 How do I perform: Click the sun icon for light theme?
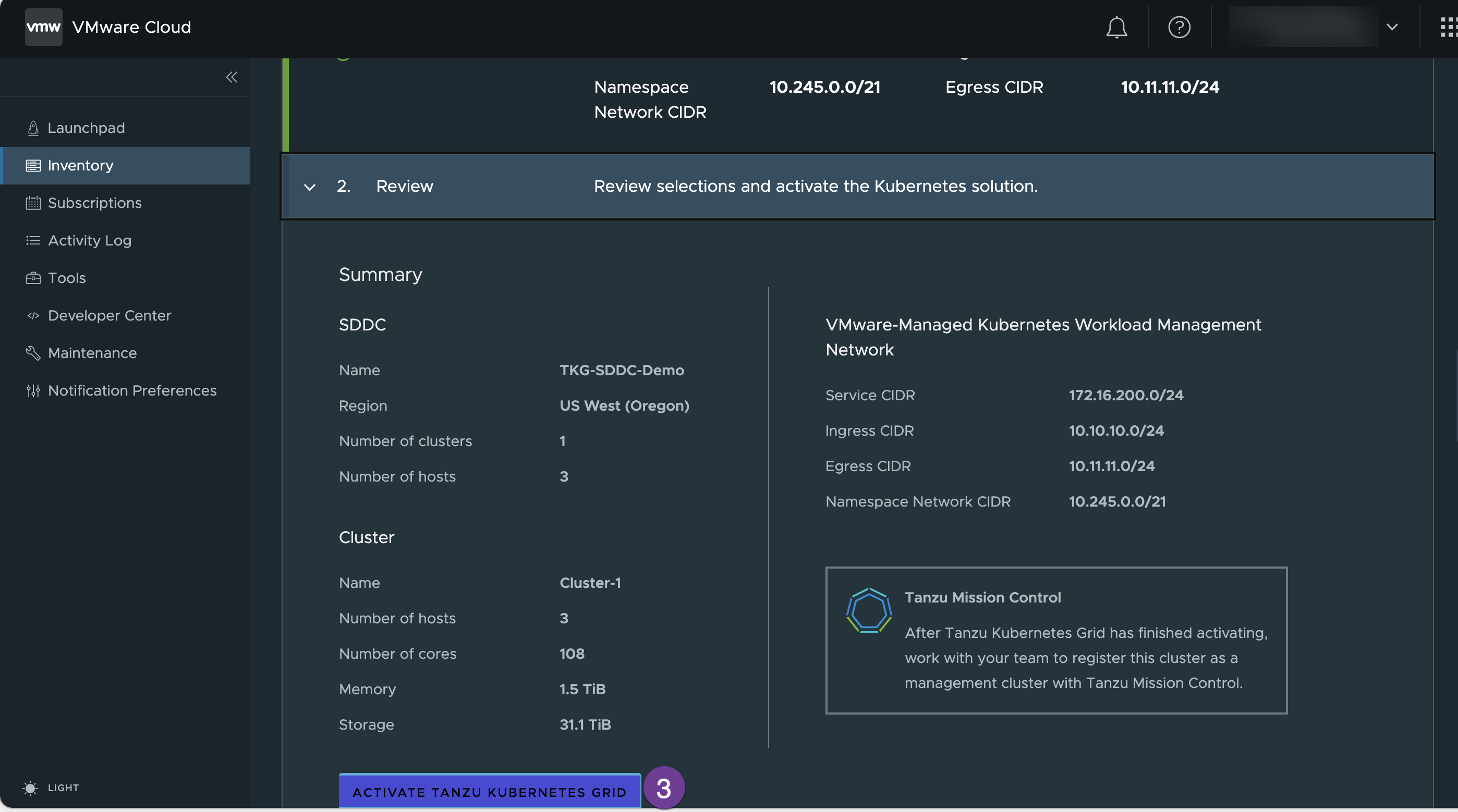(30, 787)
